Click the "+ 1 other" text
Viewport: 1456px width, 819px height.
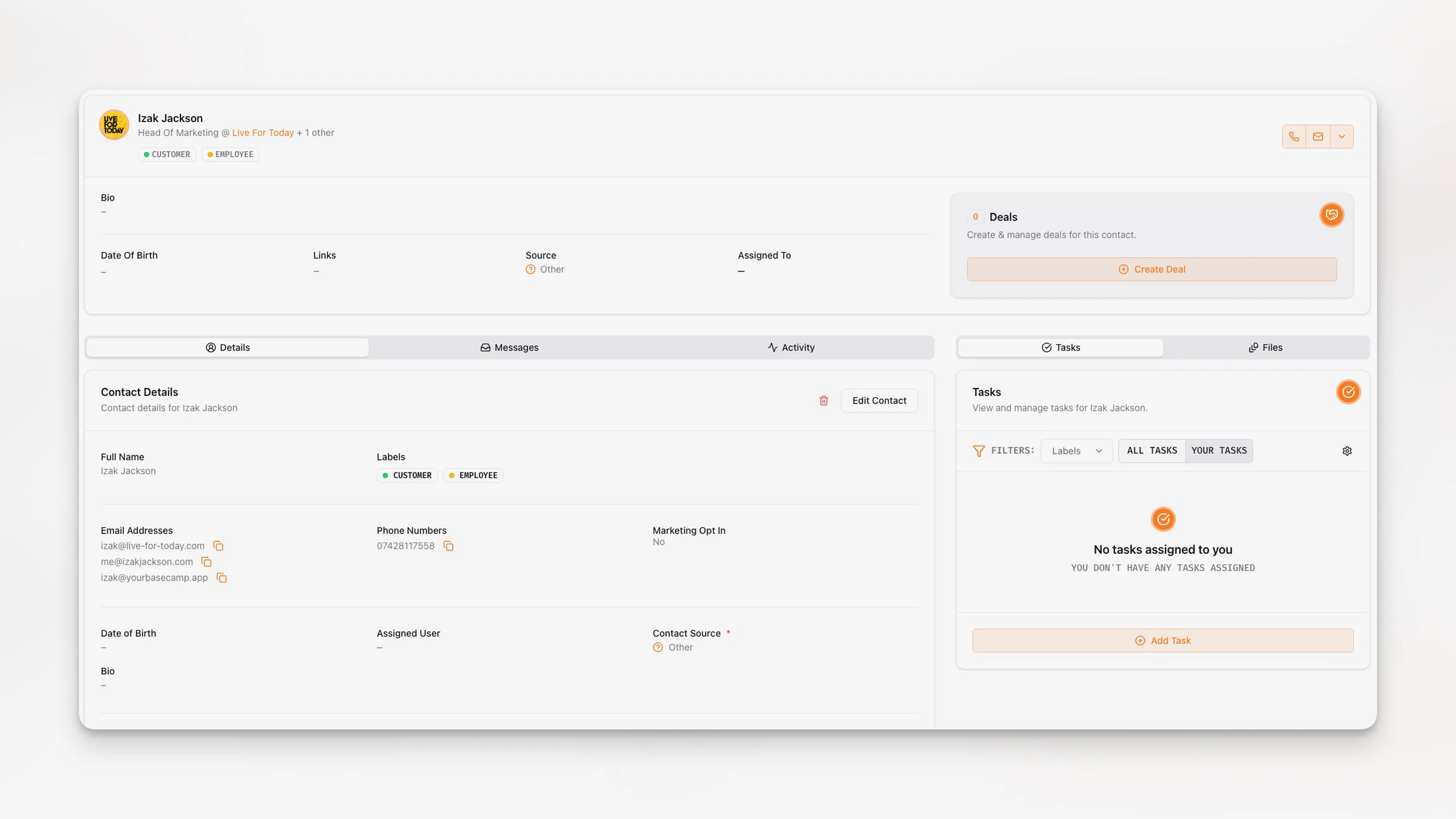point(315,133)
